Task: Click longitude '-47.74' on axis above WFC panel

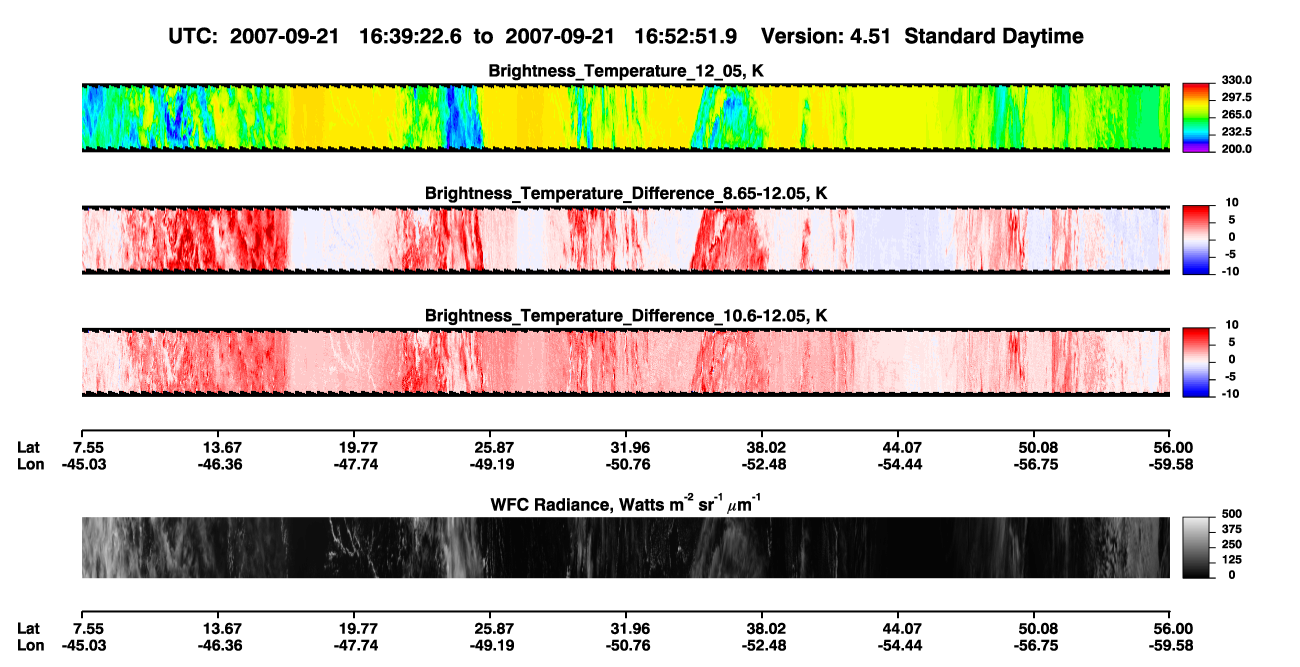Action: tap(355, 464)
